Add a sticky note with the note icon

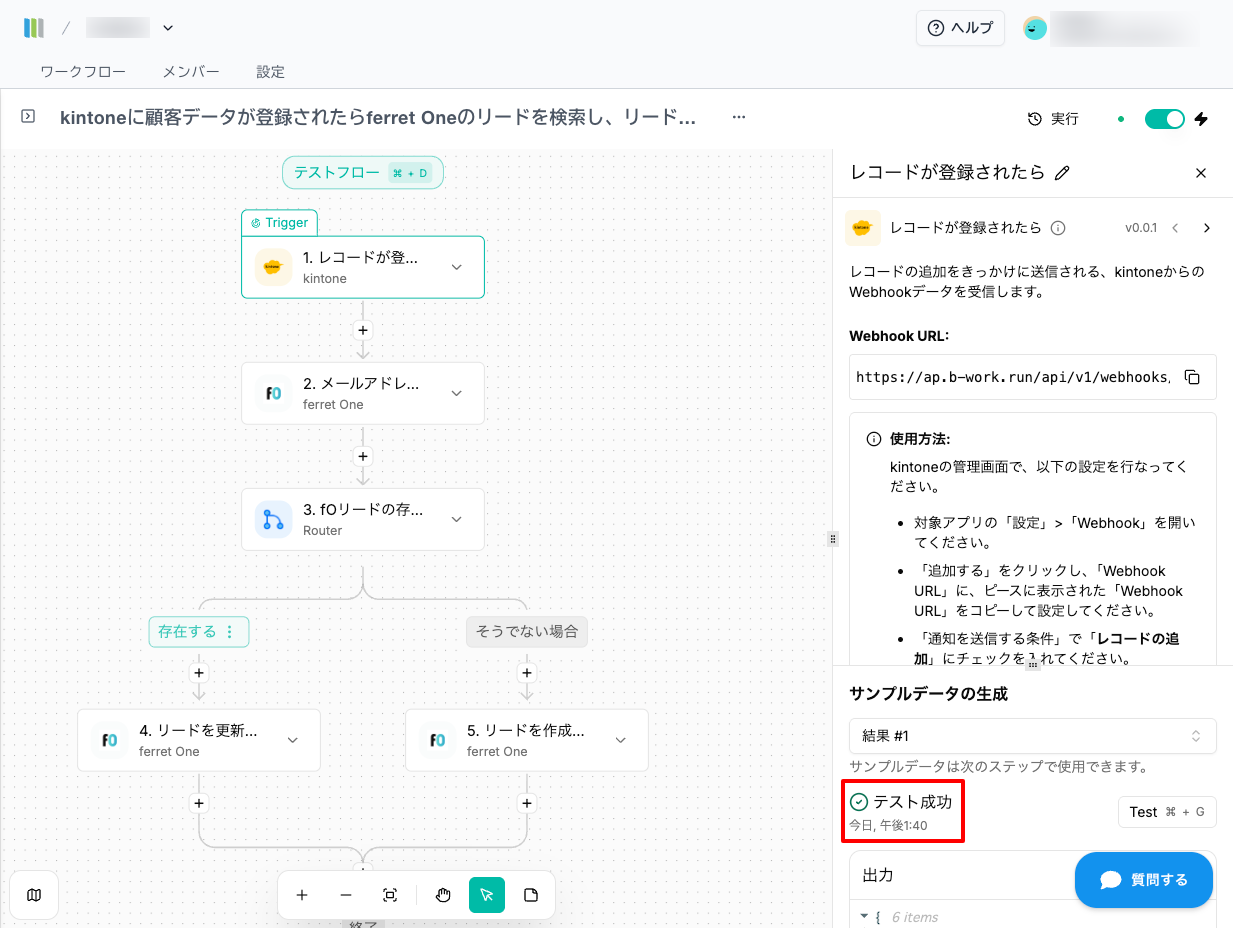tap(531, 895)
